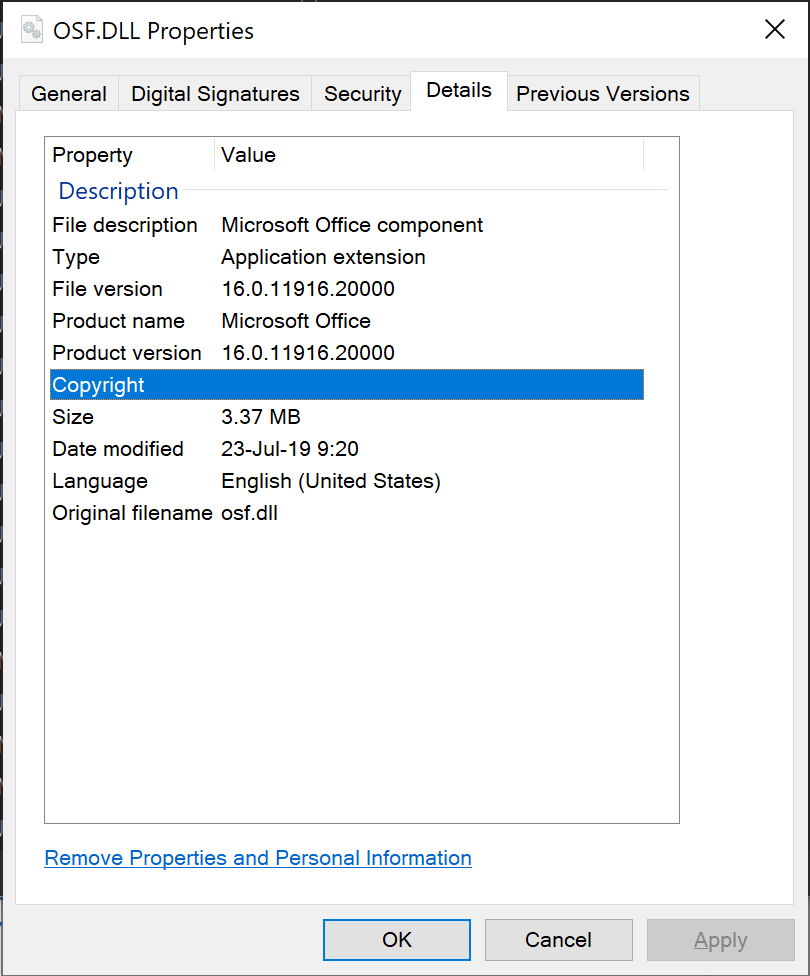Close the OSF.DLL Properties dialog
Image resolution: width=810 pixels, height=976 pixels.
point(775,29)
